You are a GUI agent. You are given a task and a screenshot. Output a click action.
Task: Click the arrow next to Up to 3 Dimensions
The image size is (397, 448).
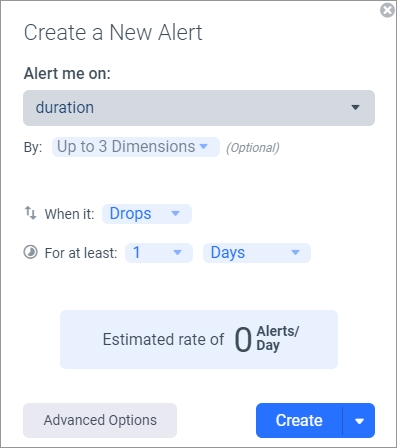[x=203, y=146]
